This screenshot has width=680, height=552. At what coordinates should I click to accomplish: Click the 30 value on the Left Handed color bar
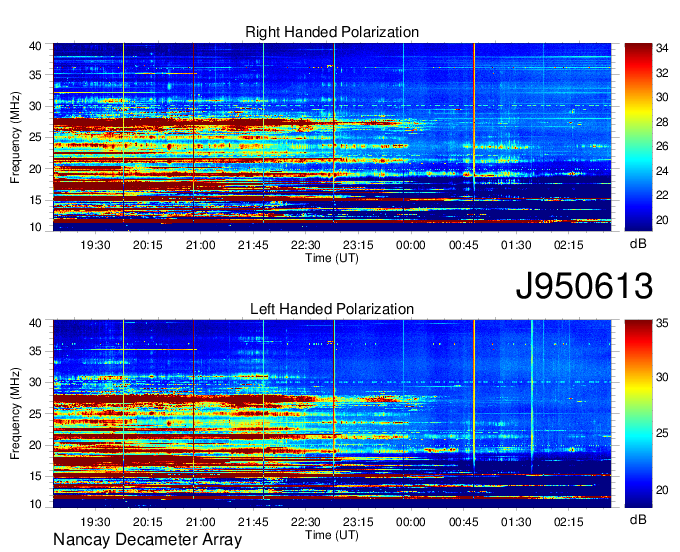tap(662, 377)
